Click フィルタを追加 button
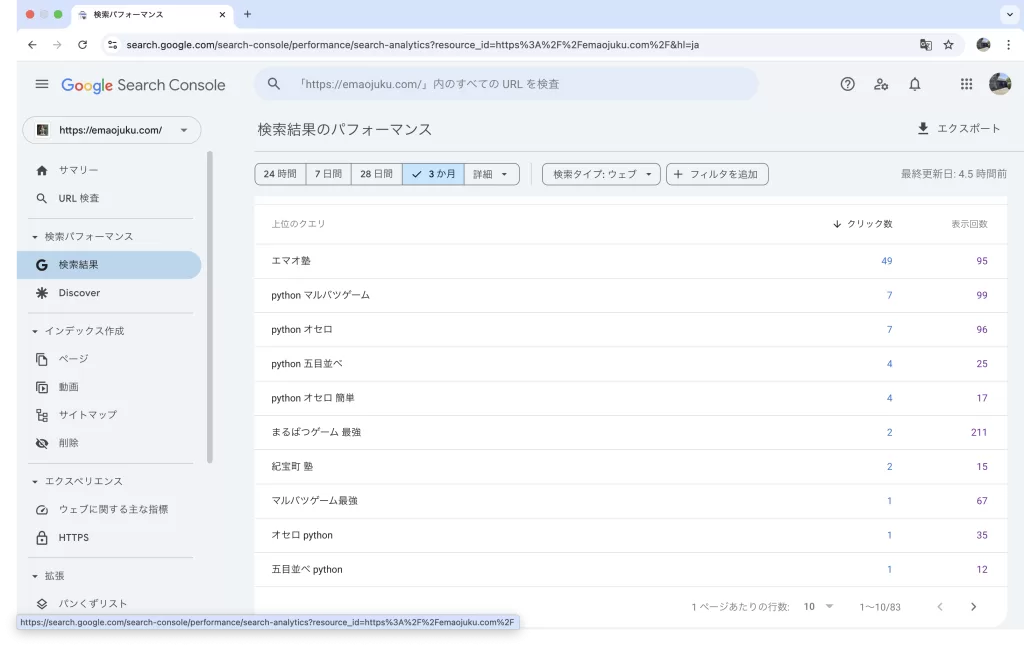 click(717, 174)
